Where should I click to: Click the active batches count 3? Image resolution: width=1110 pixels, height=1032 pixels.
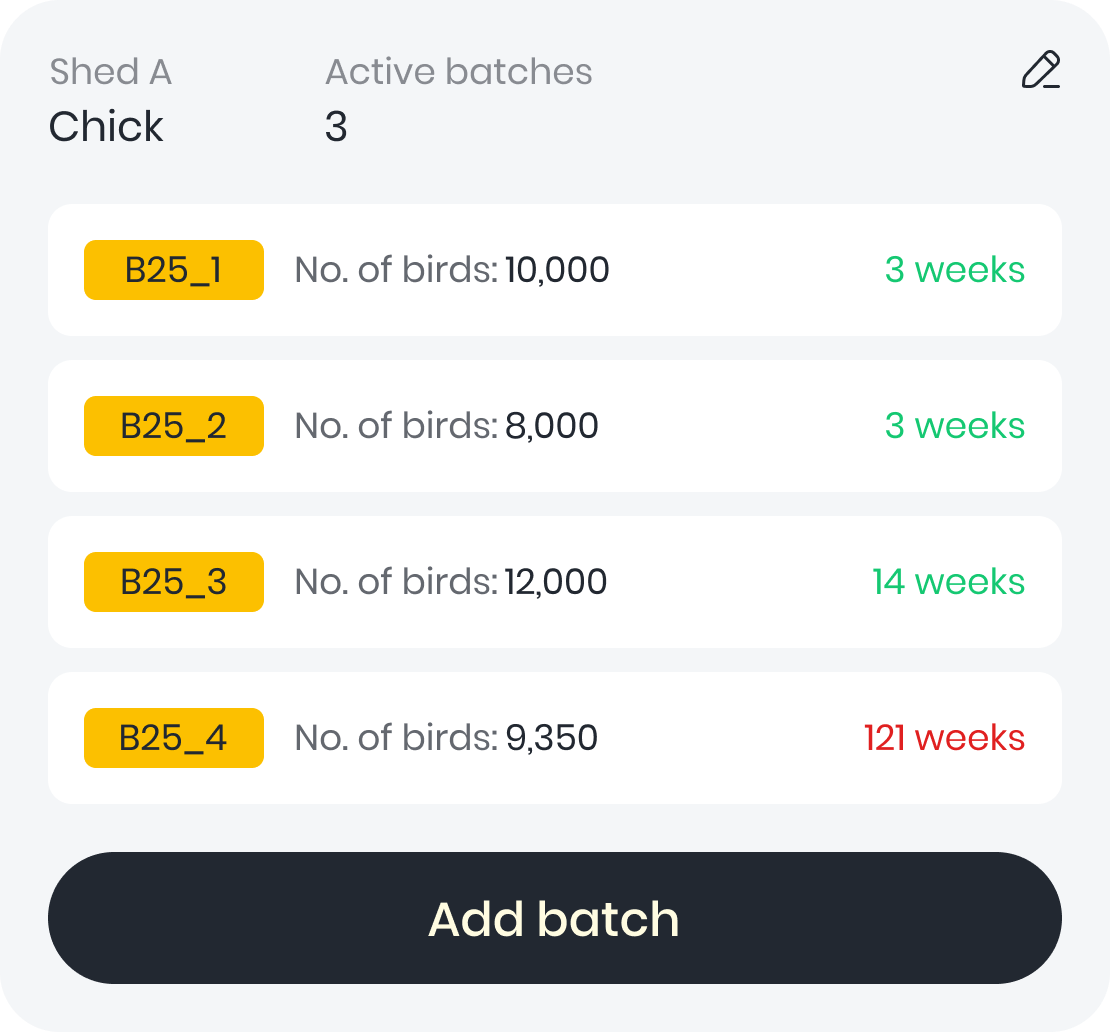pyautogui.click(x=336, y=127)
